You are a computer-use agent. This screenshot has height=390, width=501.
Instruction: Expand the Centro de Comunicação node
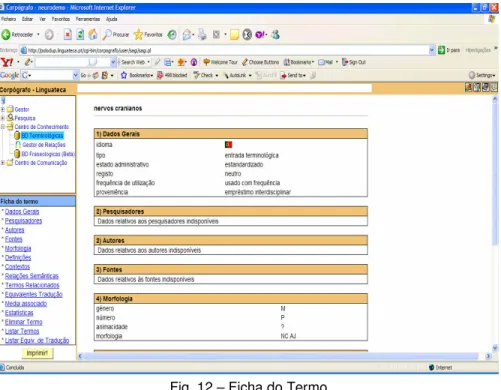3,162
